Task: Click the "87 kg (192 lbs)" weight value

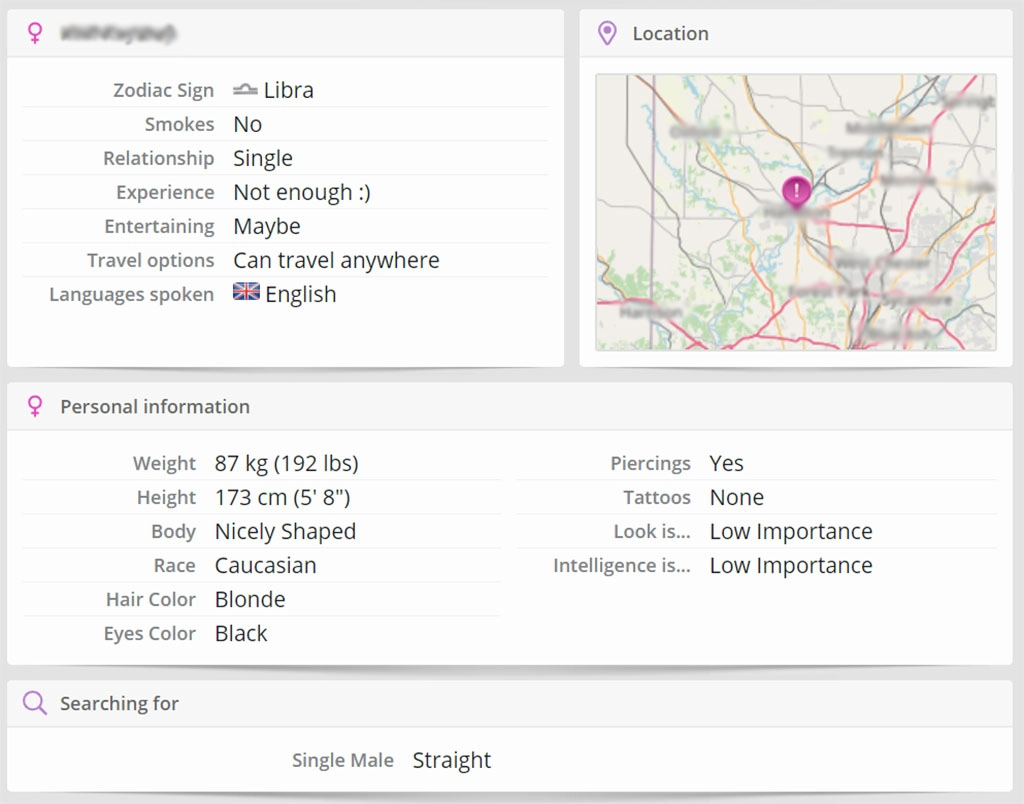Action: [x=286, y=464]
